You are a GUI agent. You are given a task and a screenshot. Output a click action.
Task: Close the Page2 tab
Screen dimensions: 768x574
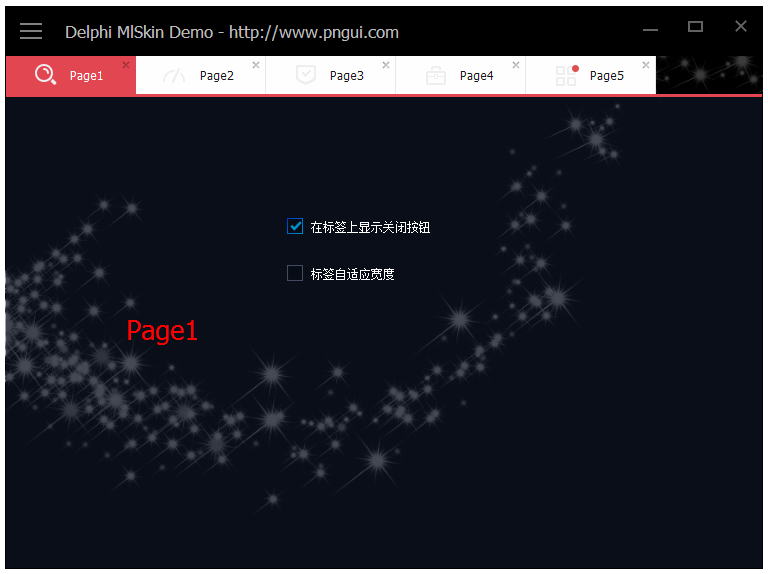coord(256,65)
